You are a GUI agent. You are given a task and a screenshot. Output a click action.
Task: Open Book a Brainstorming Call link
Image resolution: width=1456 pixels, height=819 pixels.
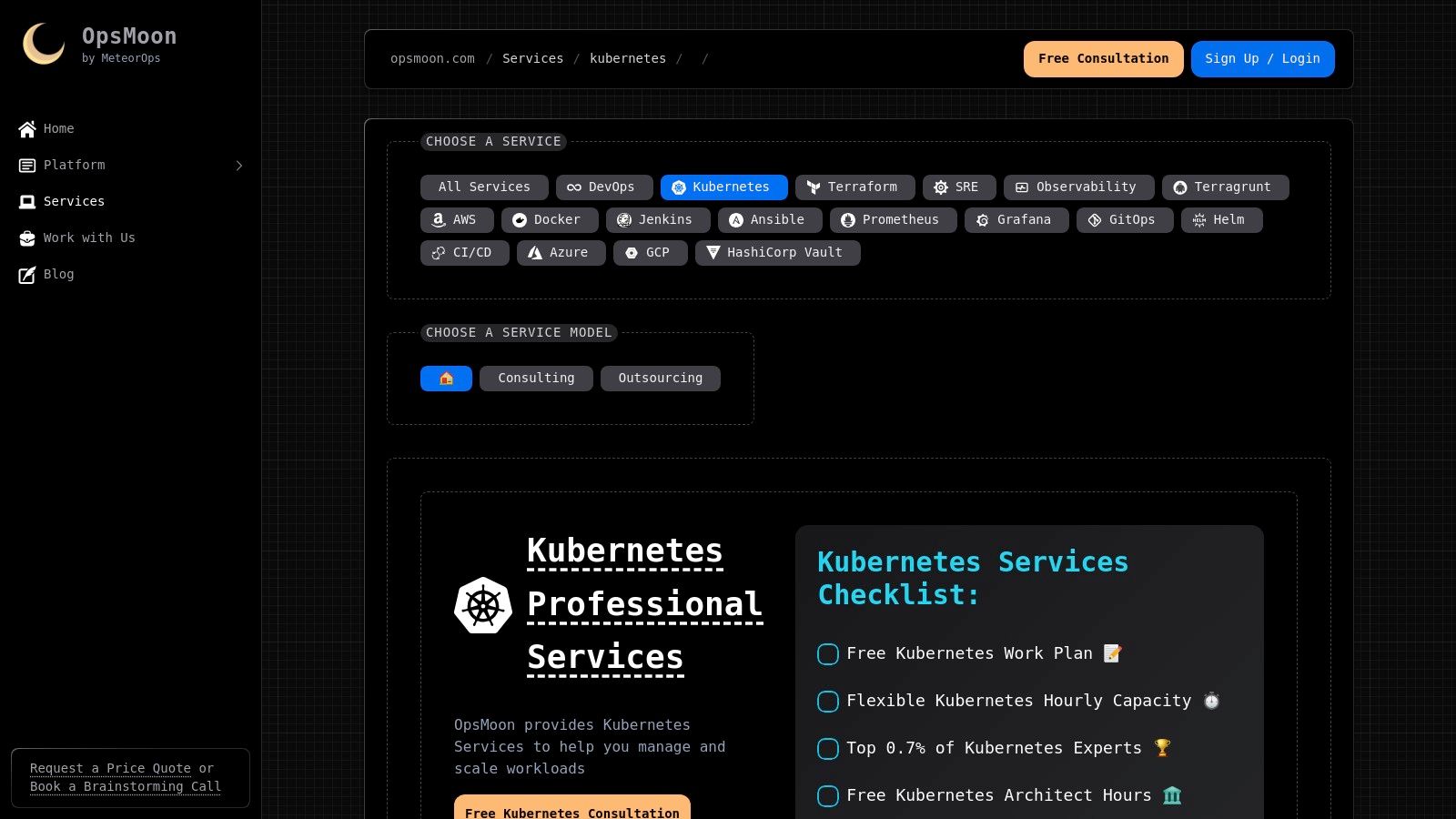tap(125, 787)
